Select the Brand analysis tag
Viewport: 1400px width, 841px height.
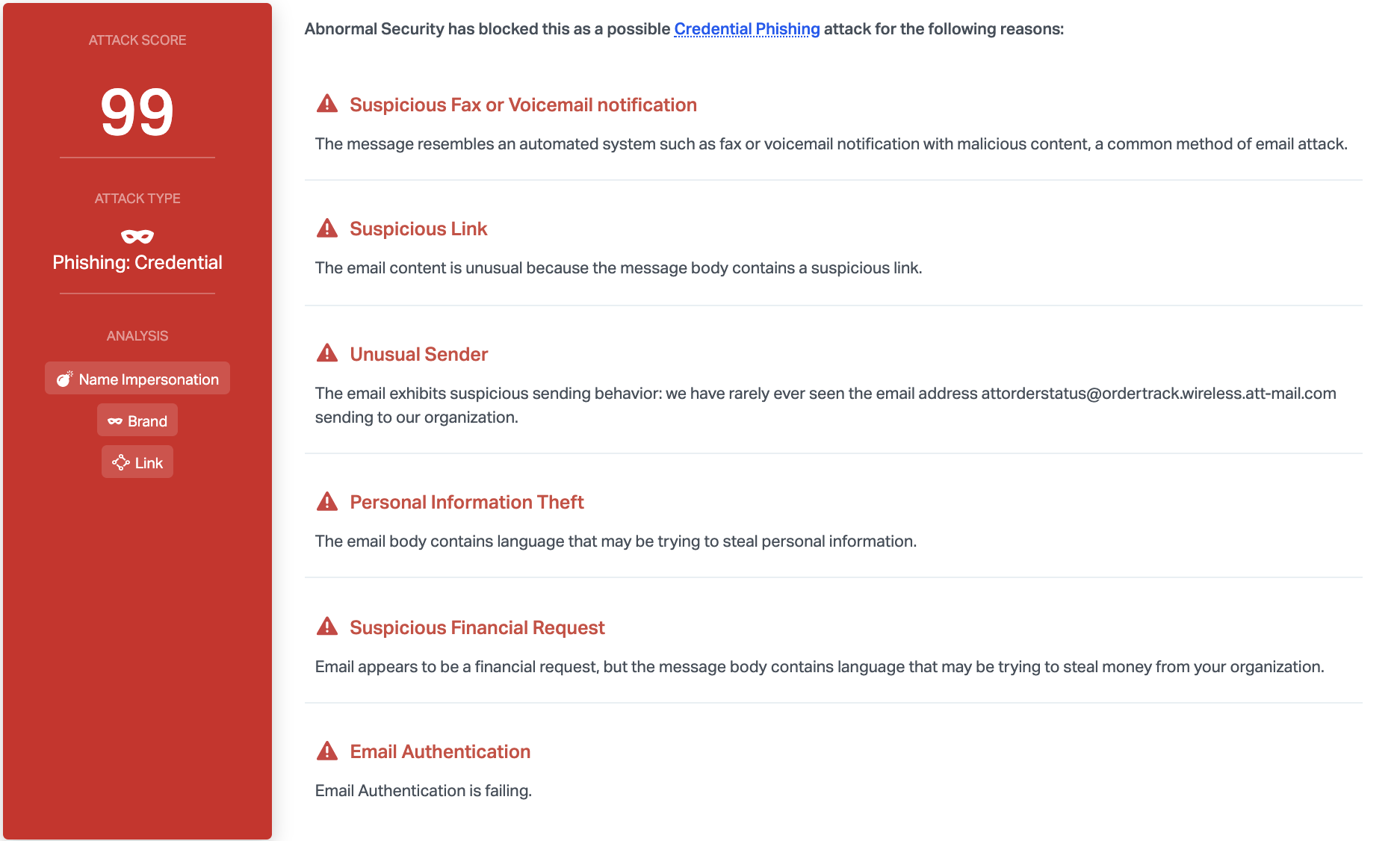click(x=137, y=420)
